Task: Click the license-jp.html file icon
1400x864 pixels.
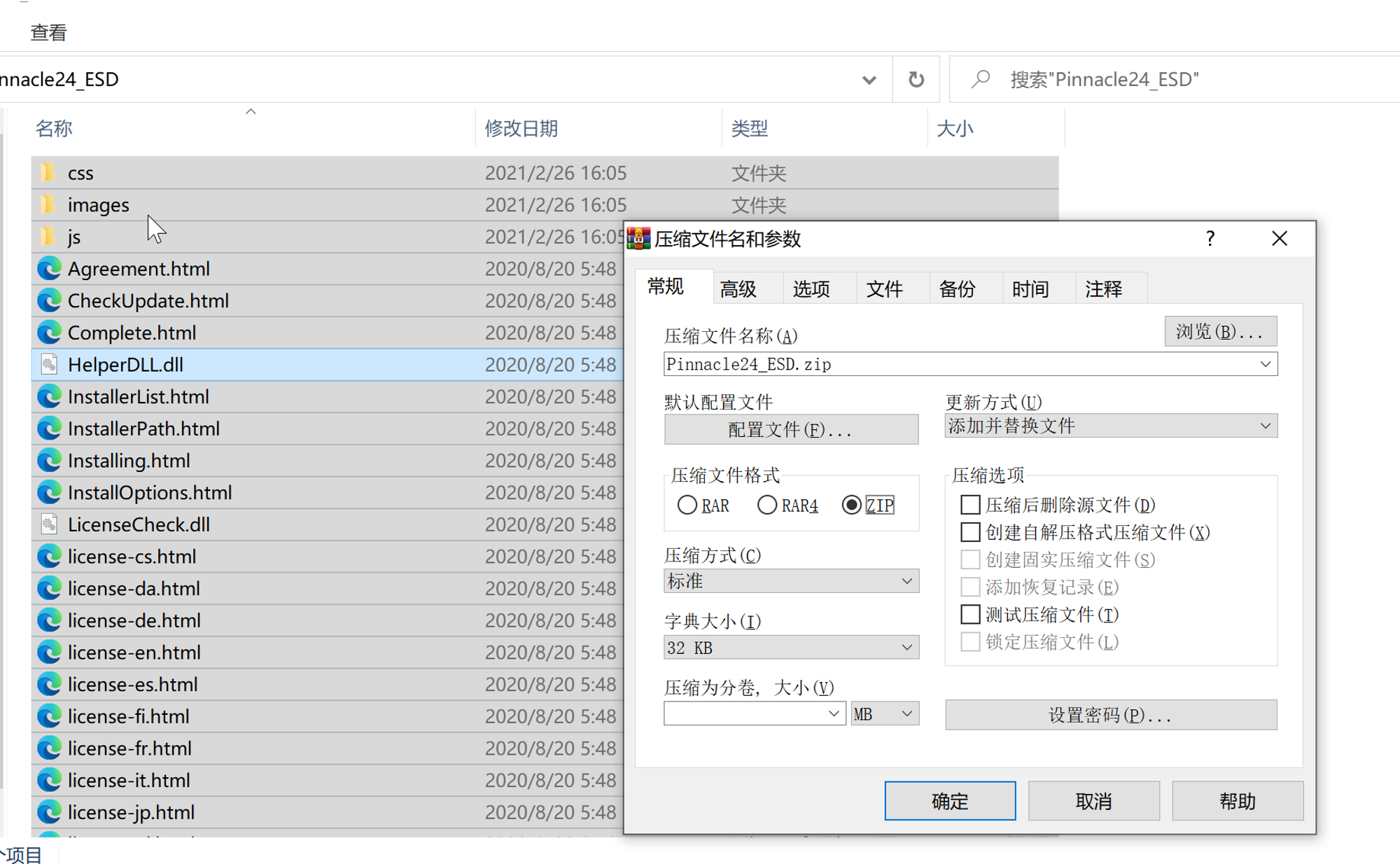Action: tap(49, 812)
